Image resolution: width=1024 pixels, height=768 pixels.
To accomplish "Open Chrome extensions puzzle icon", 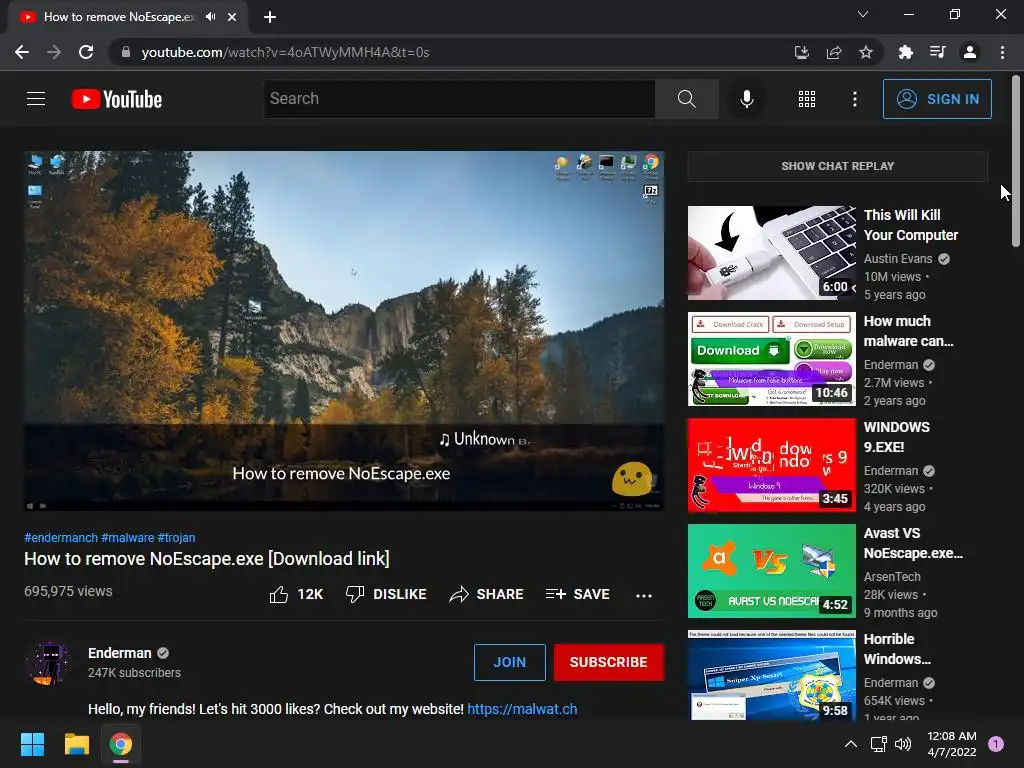I will (x=905, y=52).
